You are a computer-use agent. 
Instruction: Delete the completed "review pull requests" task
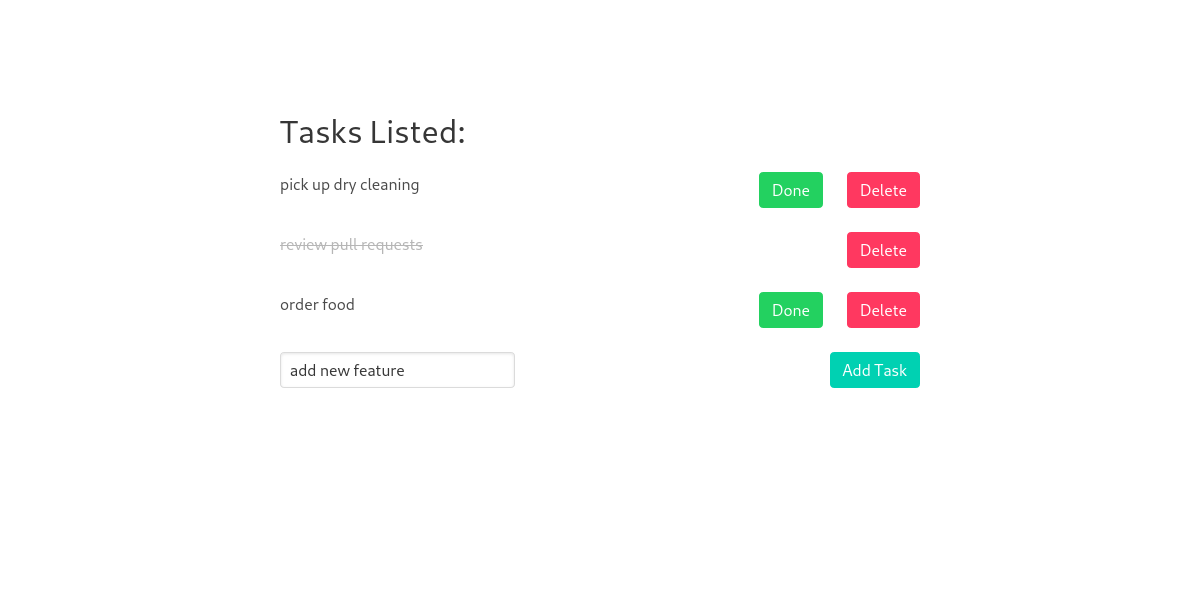(x=883, y=250)
